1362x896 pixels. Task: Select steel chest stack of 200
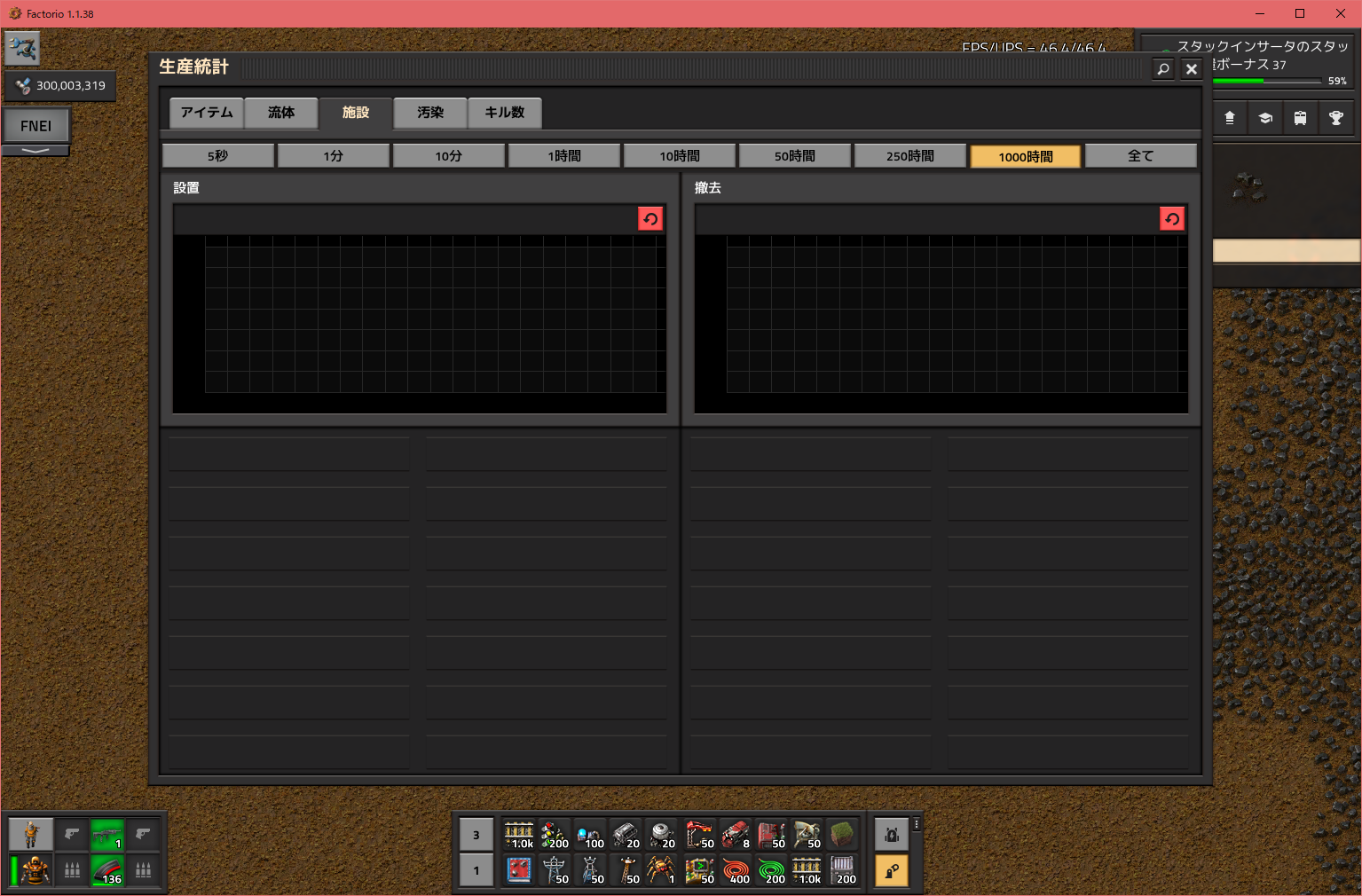[842, 870]
